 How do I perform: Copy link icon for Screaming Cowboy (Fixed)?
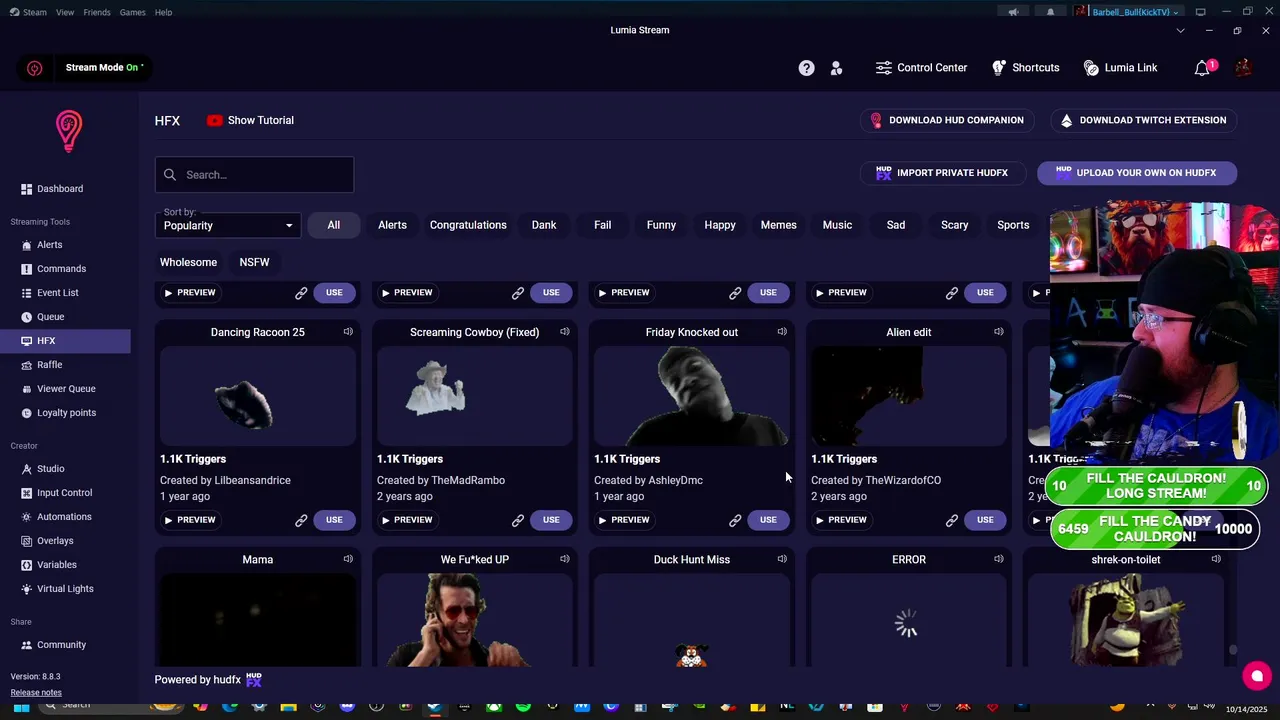(518, 520)
